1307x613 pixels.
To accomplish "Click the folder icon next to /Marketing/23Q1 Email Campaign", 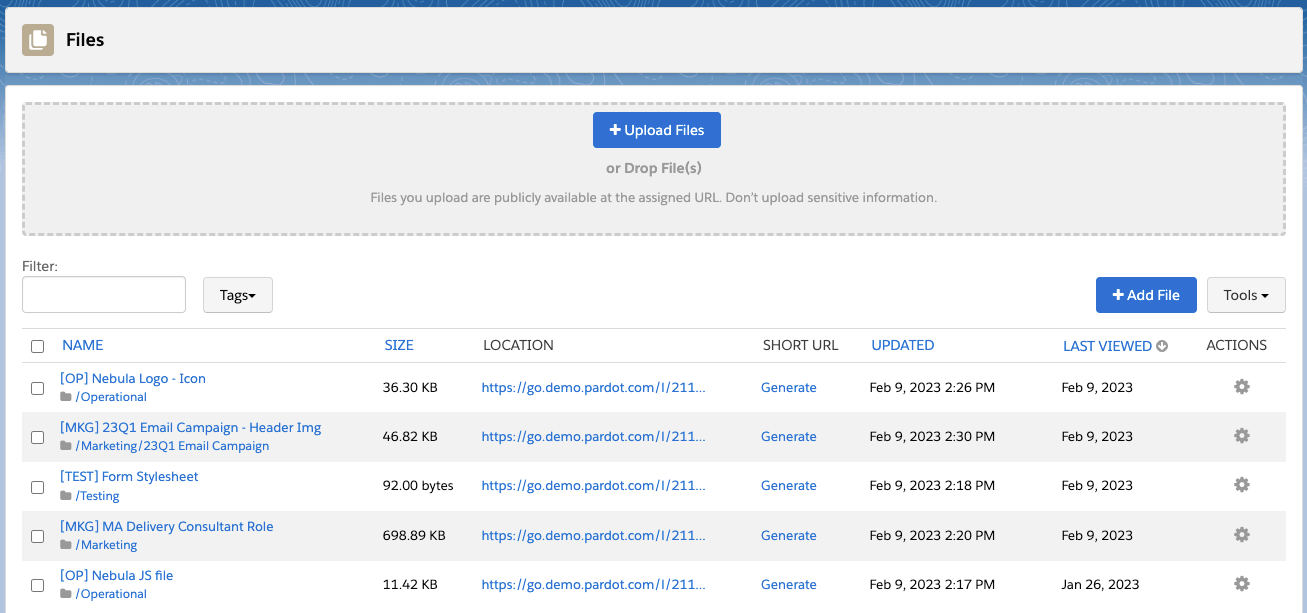I will point(66,446).
